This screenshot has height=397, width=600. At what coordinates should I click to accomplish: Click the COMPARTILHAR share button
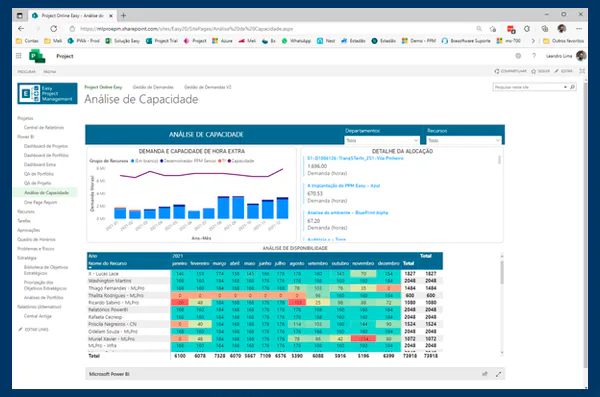[510, 71]
